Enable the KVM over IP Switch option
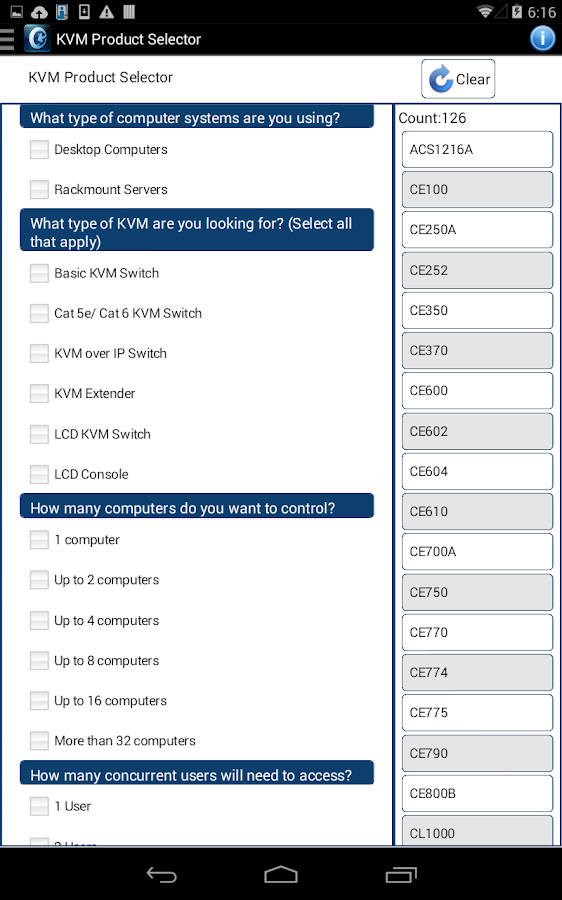The image size is (562, 900). (39, 354)
